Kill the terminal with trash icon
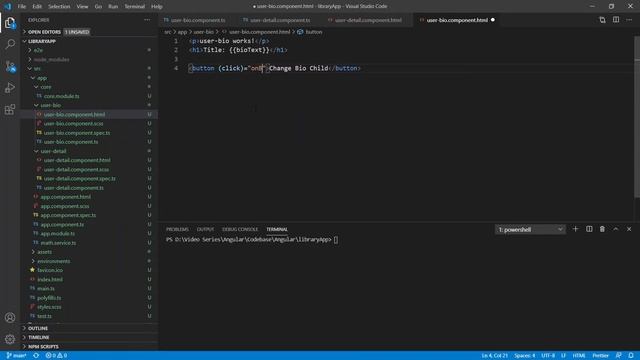The width and height of the screenshot is (640, 360). [x=602, y=229]
